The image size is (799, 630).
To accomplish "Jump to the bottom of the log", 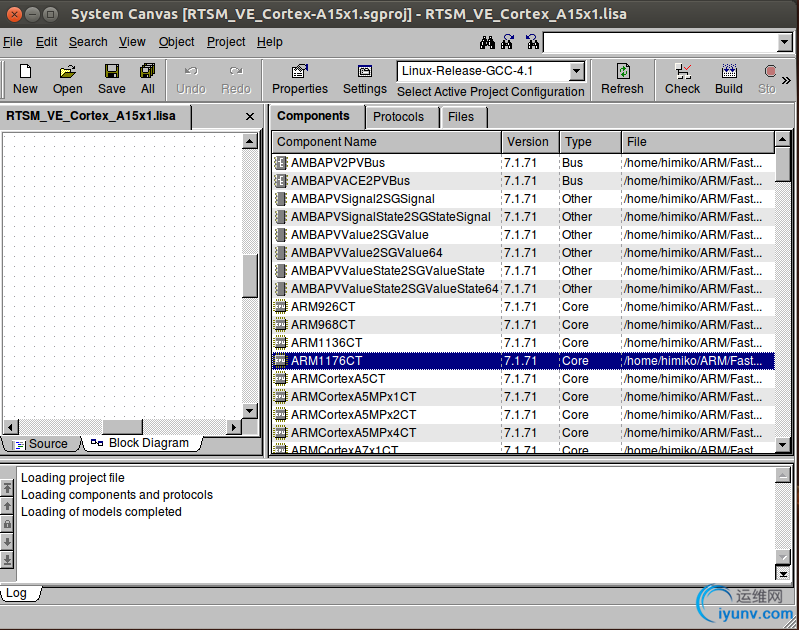I will coord(7,560).
